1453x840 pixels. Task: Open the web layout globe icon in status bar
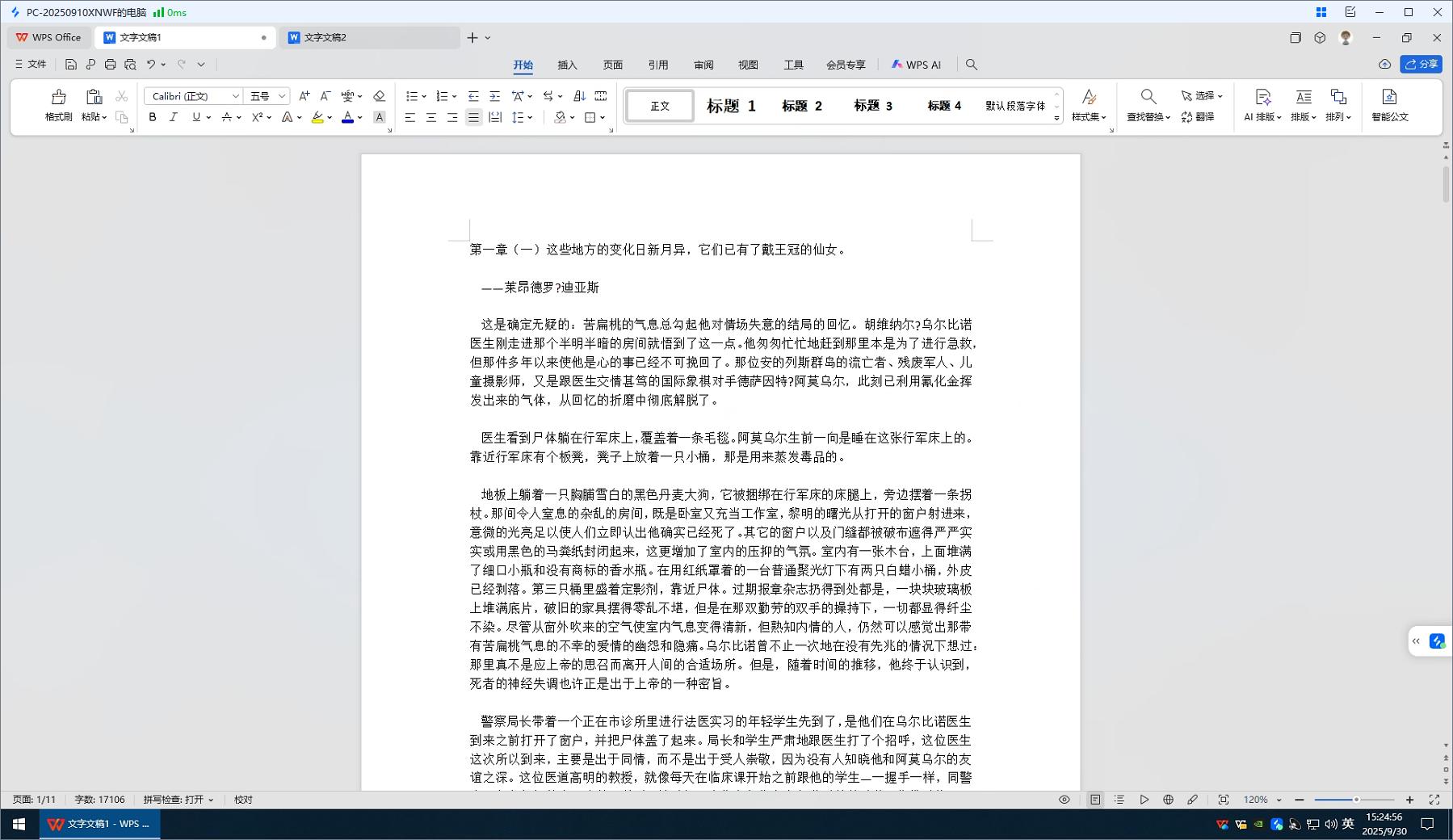(x=1168, y=800)
